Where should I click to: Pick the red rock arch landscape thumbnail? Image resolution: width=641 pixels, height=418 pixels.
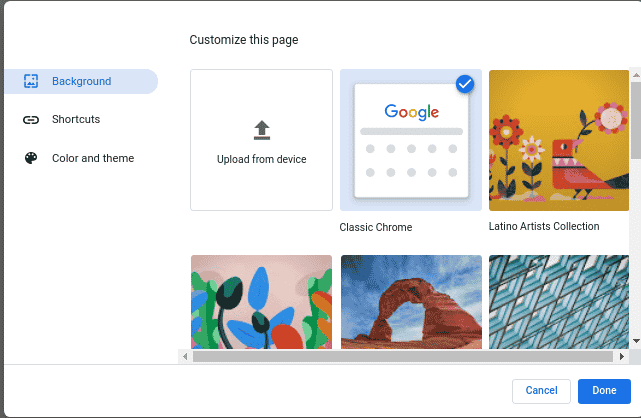coord(411,302)
